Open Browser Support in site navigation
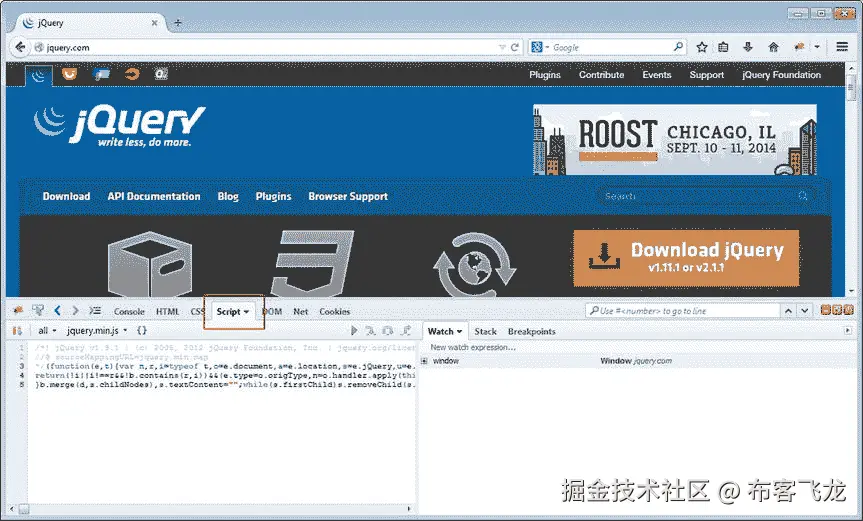 coord(348,196)
